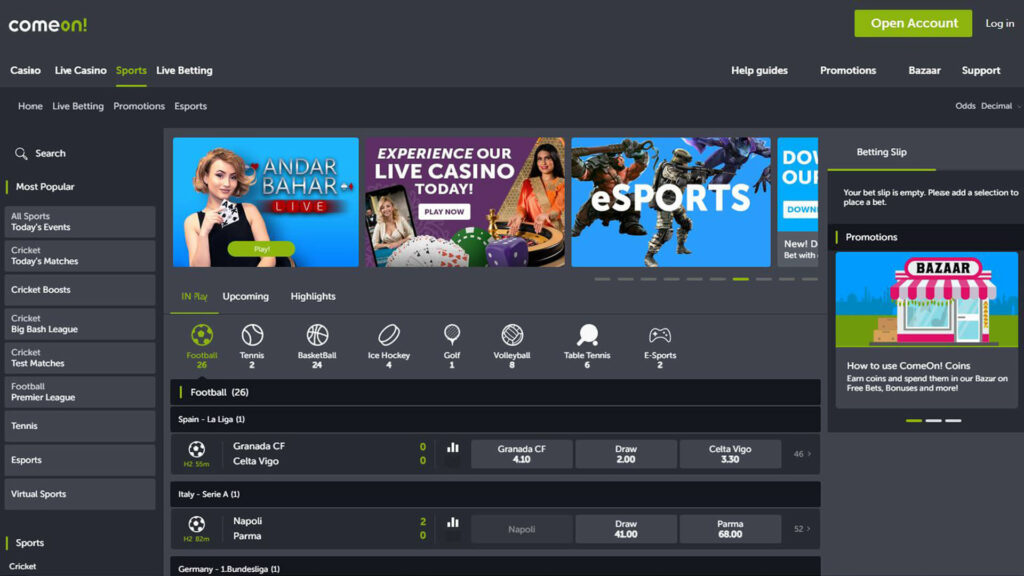Click the Open Account button
This screenshot has width=1024, height=576.
pyautogui.click(x=913, y=24)
